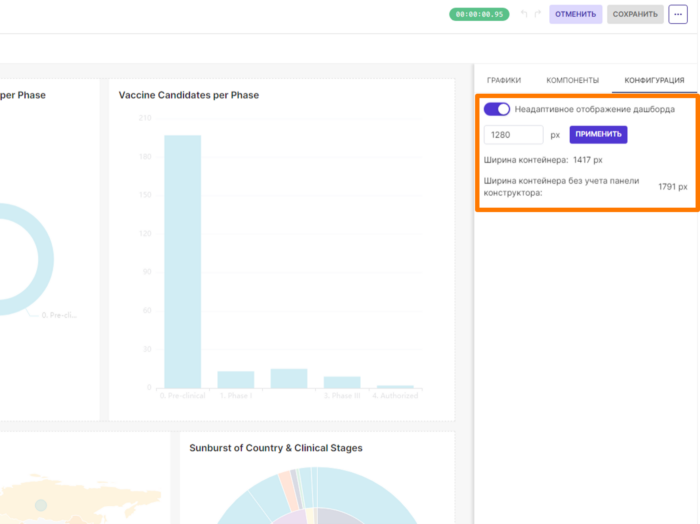Toggle Неадаптивное отображение дашборда switch
The width and height of the screenshot is (700, 524).
tap(496, 109)
